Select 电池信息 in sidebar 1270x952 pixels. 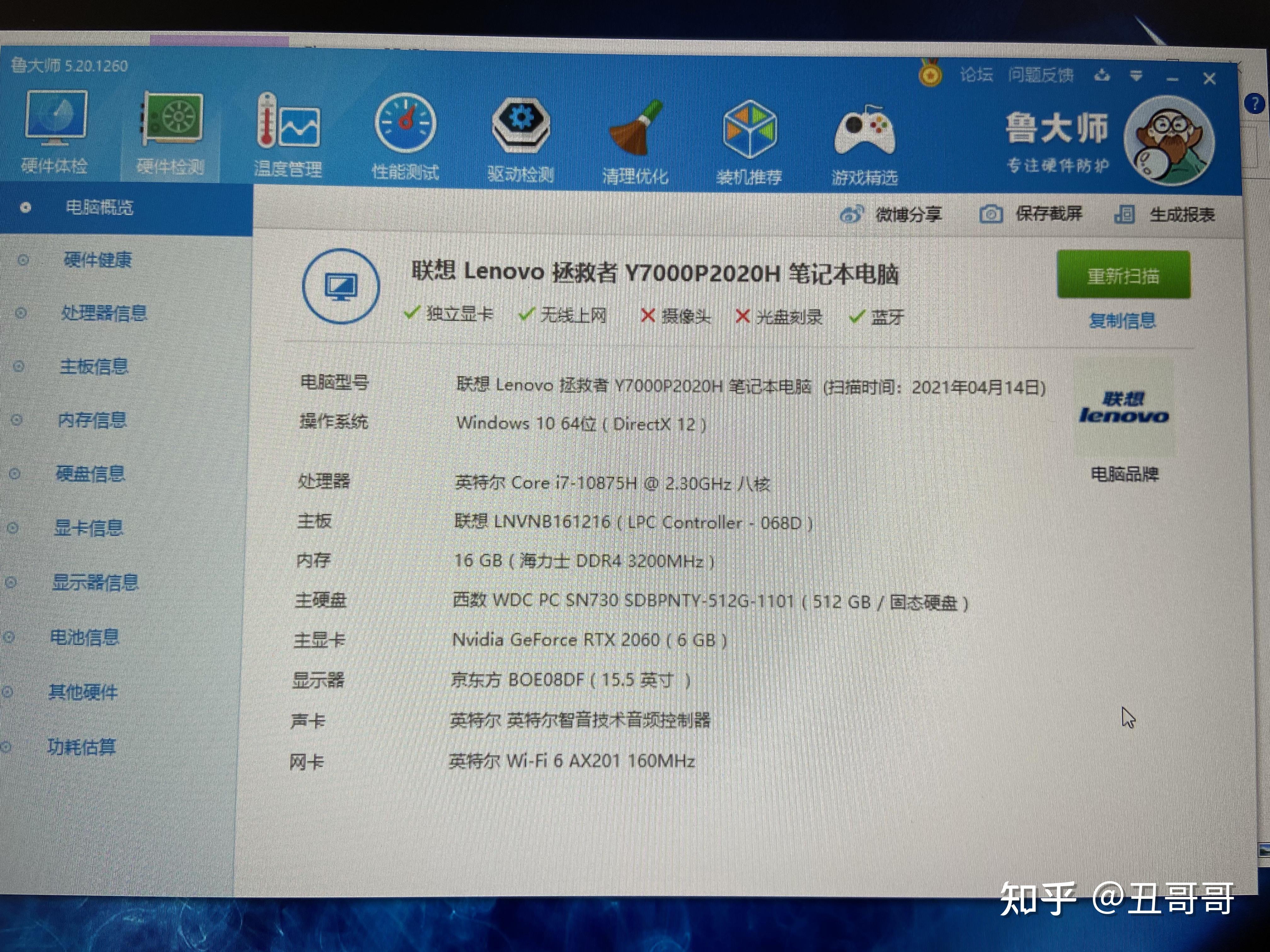pos(84,637)
